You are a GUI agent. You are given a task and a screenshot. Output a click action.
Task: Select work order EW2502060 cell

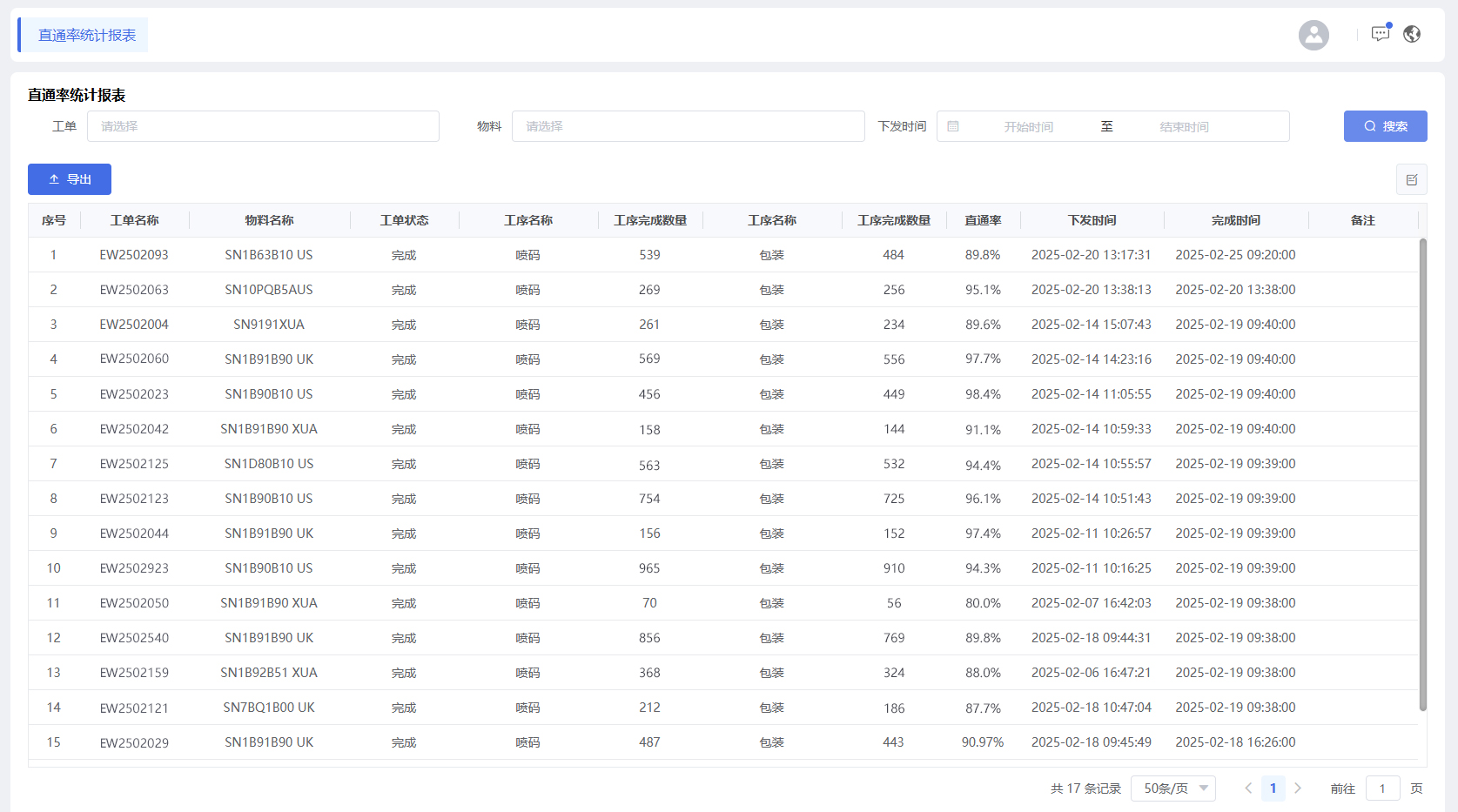pyautogui.click(x=134, y=359)
